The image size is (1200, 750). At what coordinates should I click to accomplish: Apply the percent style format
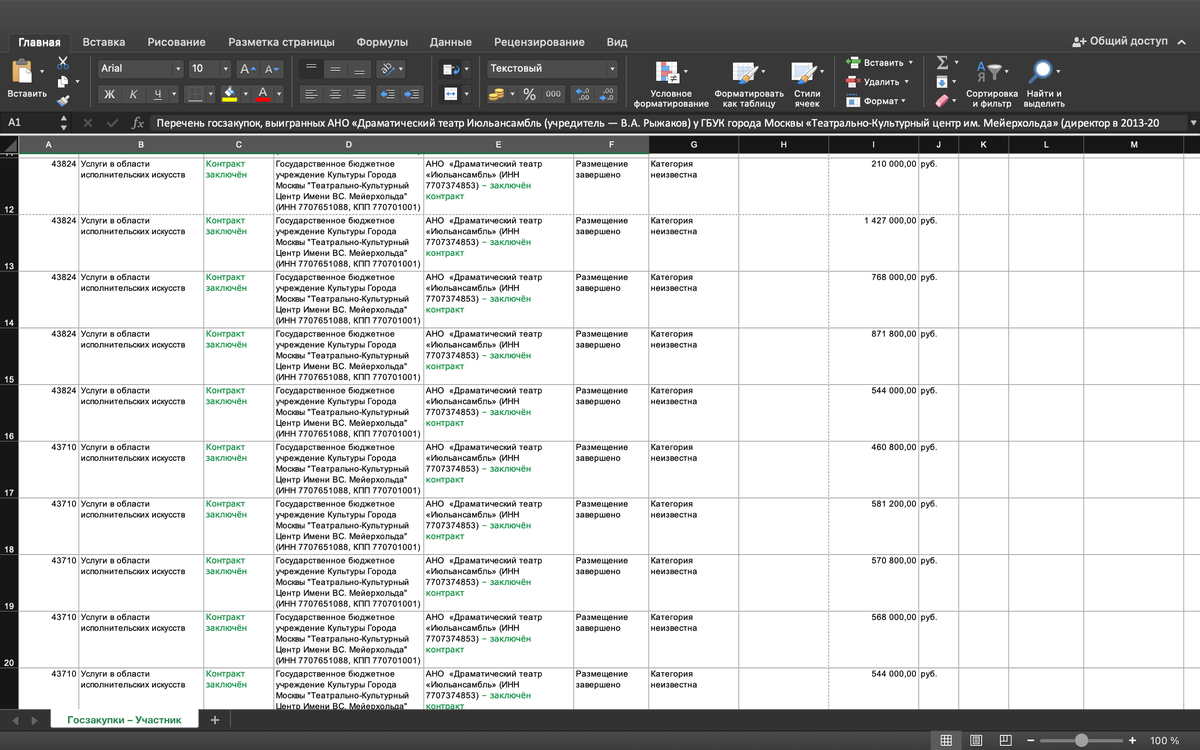[x=529, y=94]
